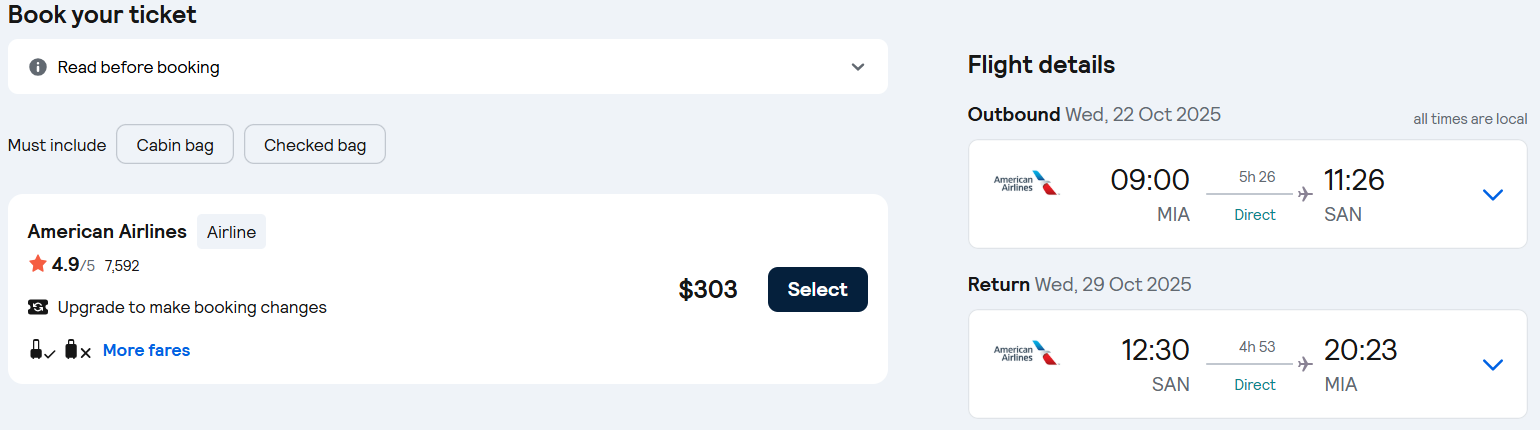The height and width of the screenshot is (430, 1540).
Task: Click the outbound American Airlines logo
Action: point(1026,183)
